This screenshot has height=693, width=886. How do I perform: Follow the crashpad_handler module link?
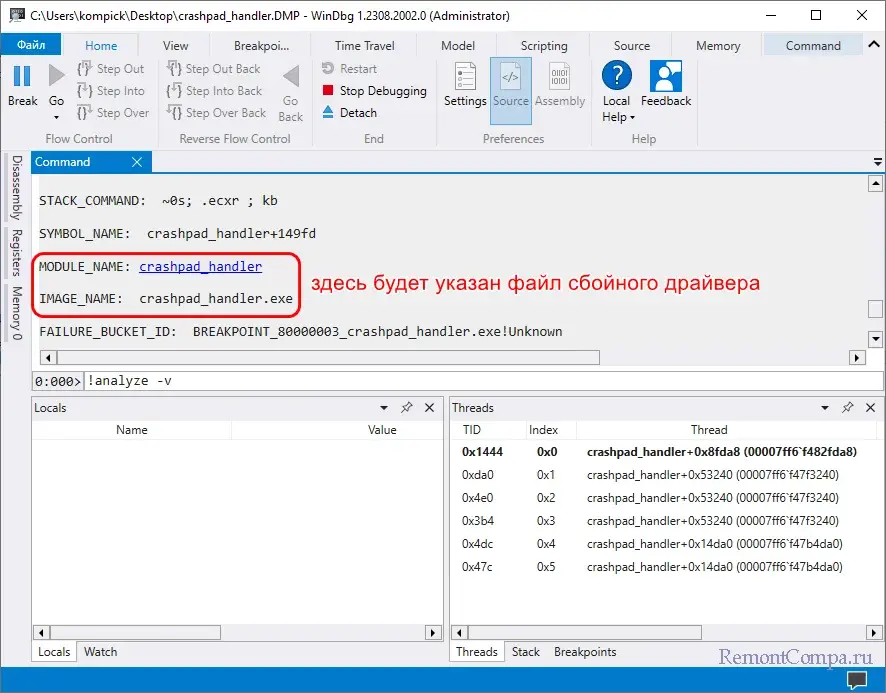(x=201, y=266)
